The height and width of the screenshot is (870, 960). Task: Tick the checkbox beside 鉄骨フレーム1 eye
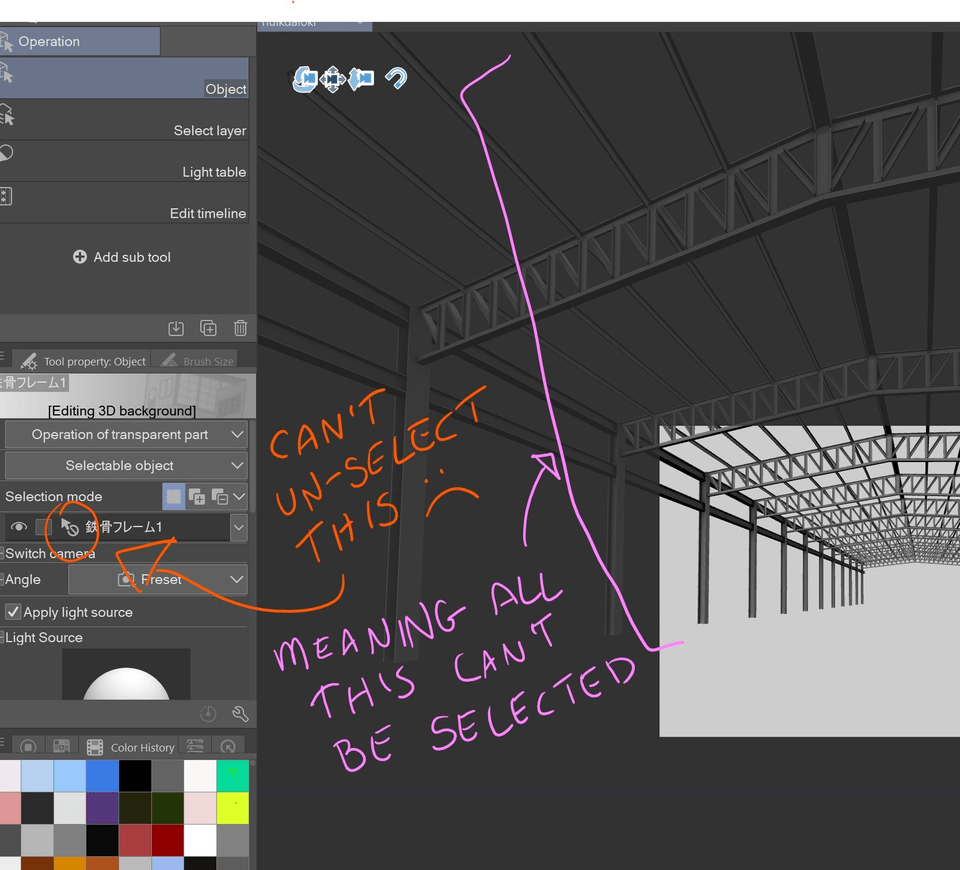click(43, 527)
